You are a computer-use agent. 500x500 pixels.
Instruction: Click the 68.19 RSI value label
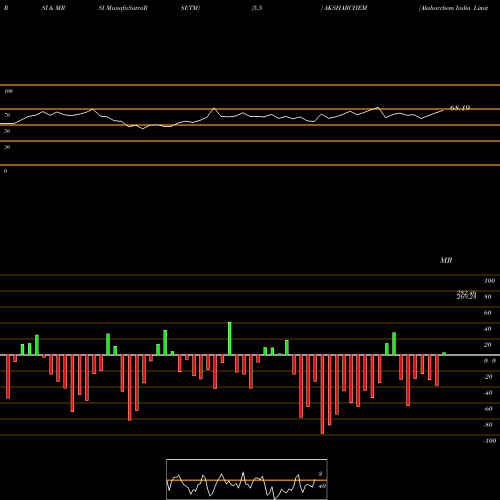click(460, 108)
